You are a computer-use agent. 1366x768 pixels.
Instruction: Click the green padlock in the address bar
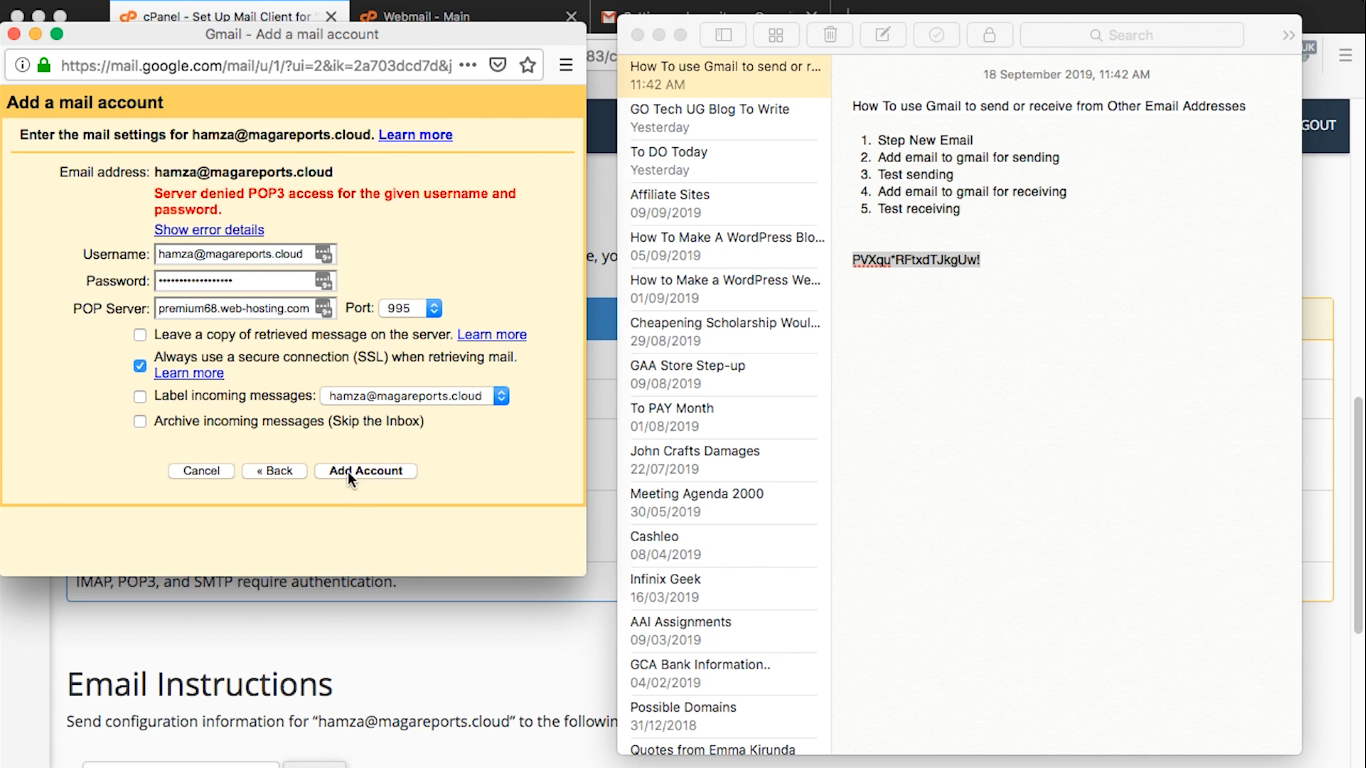pyautogui.click(x=44, y=65)
